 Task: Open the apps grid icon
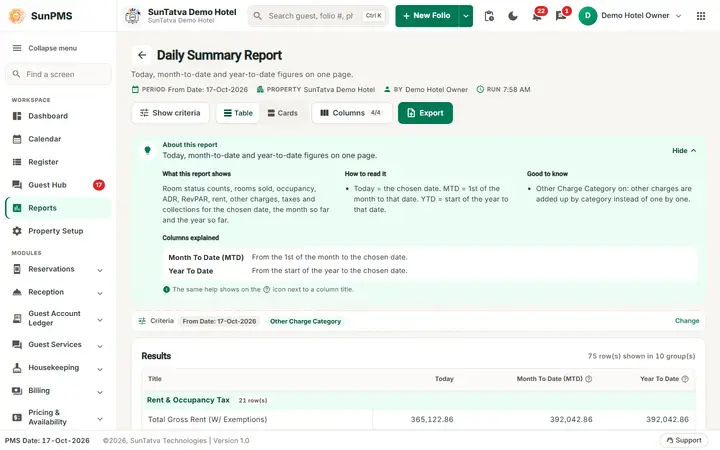tap(701, 16)
